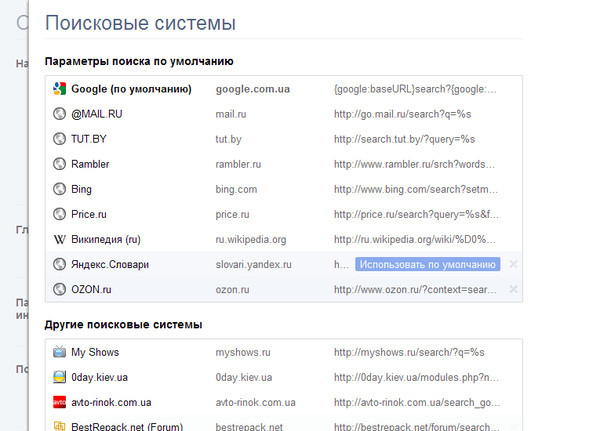Click the bestrepack.net keyword
Viewport: 600px width, 431px height.
pyautogui.click(x=249, y=427)
